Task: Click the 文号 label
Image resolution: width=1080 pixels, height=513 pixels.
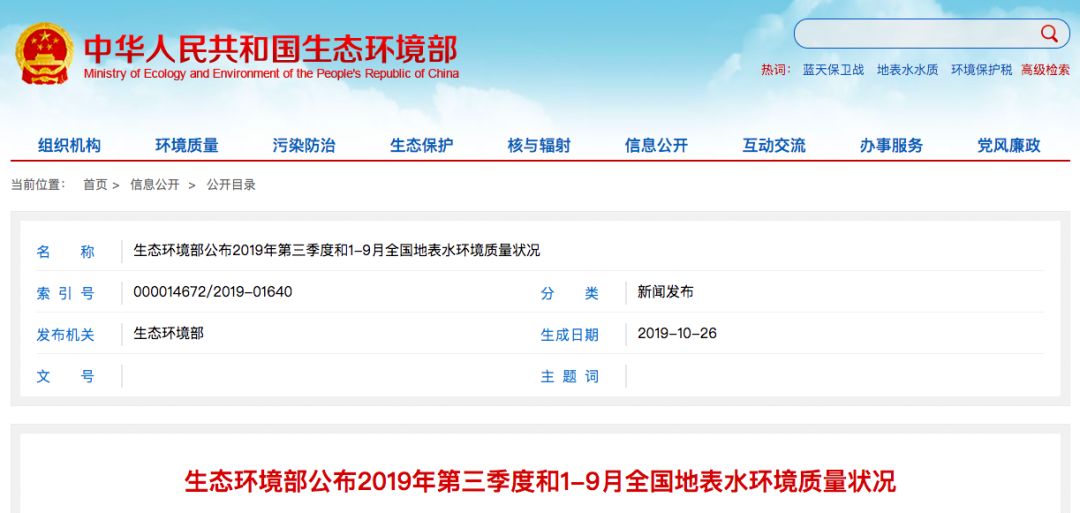Action: point(65,377)
